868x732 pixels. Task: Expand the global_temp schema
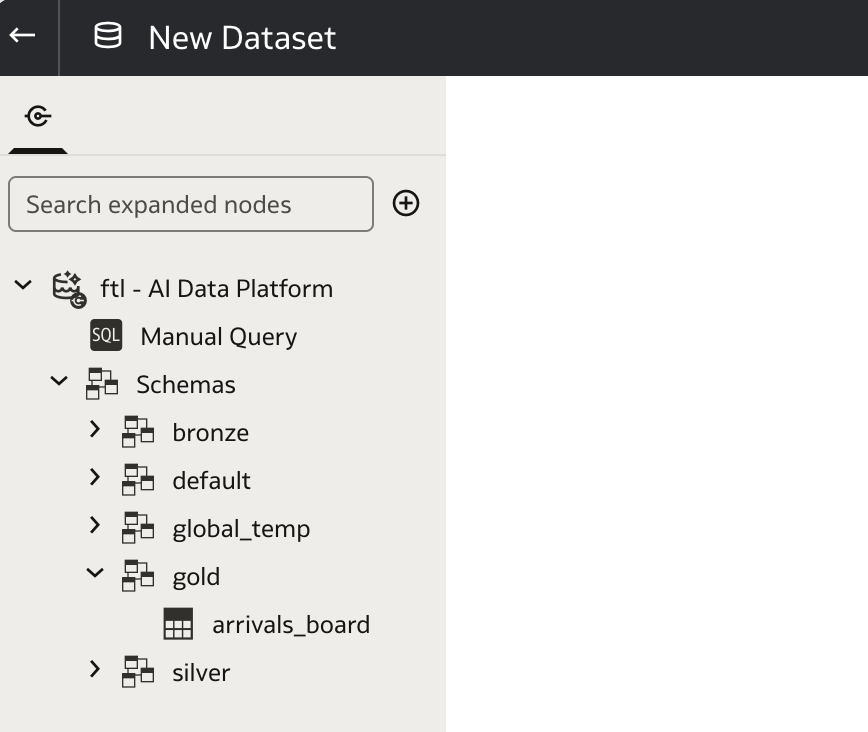coord(95,525)
